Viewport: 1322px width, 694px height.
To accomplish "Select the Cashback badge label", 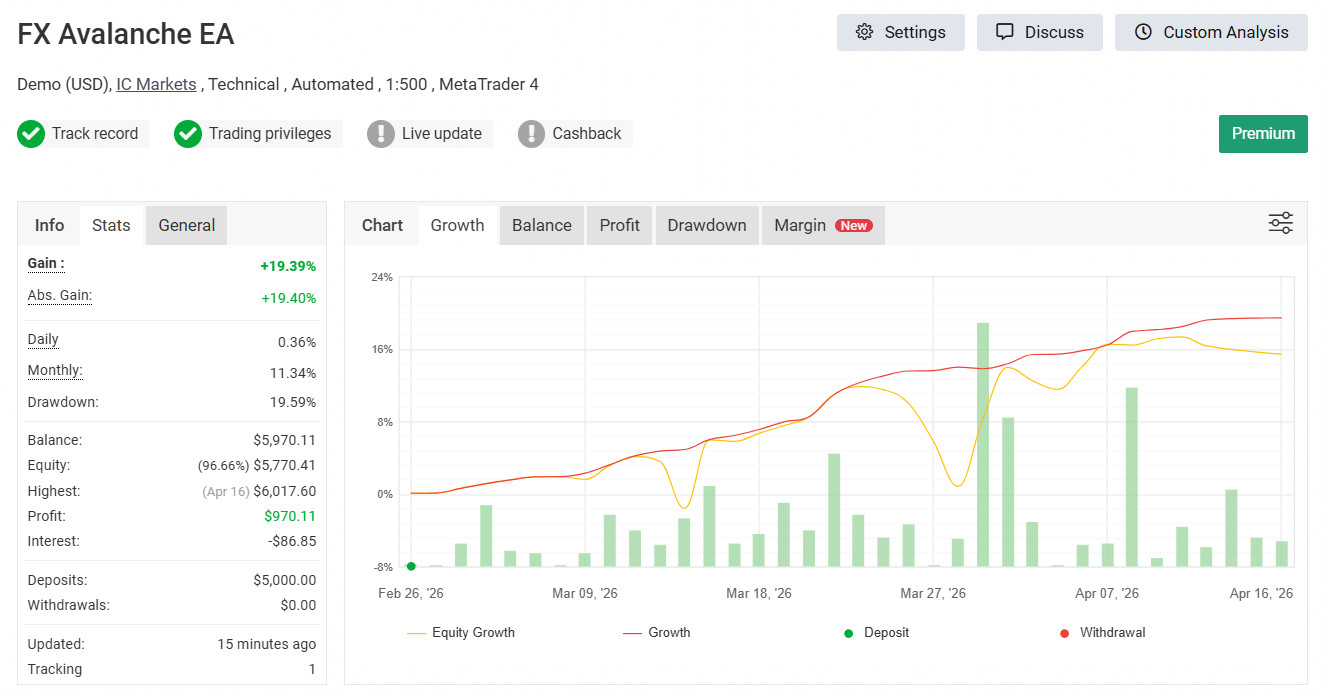I will tap(587, 133).
